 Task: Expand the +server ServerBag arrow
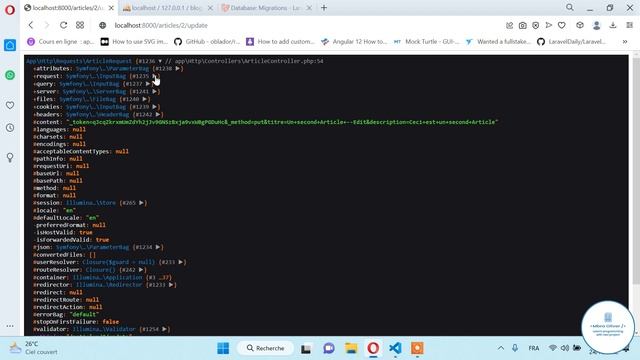click(154, 91)
